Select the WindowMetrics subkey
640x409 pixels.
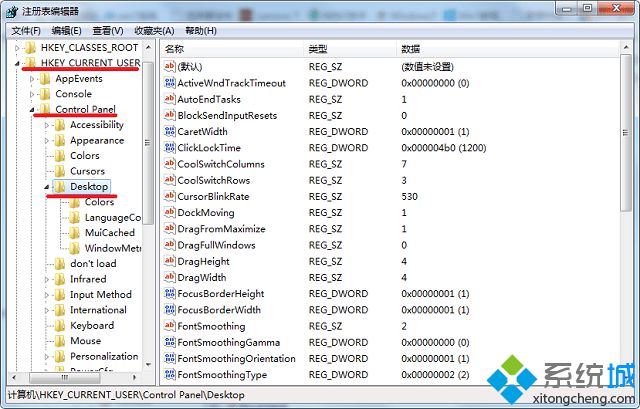pyautogui.click(x=113, y=248)
